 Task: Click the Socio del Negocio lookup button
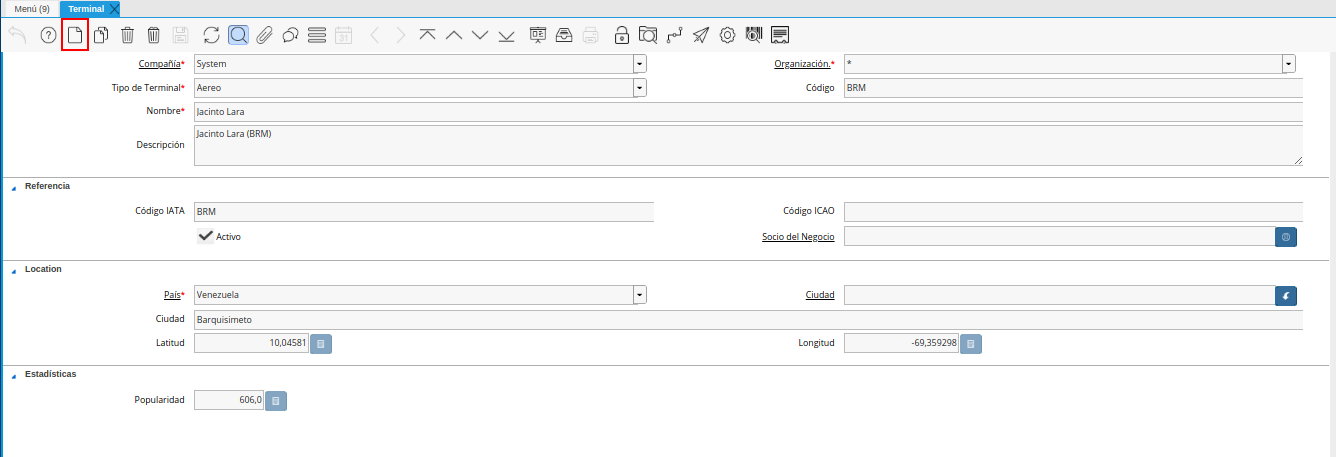1286,237
